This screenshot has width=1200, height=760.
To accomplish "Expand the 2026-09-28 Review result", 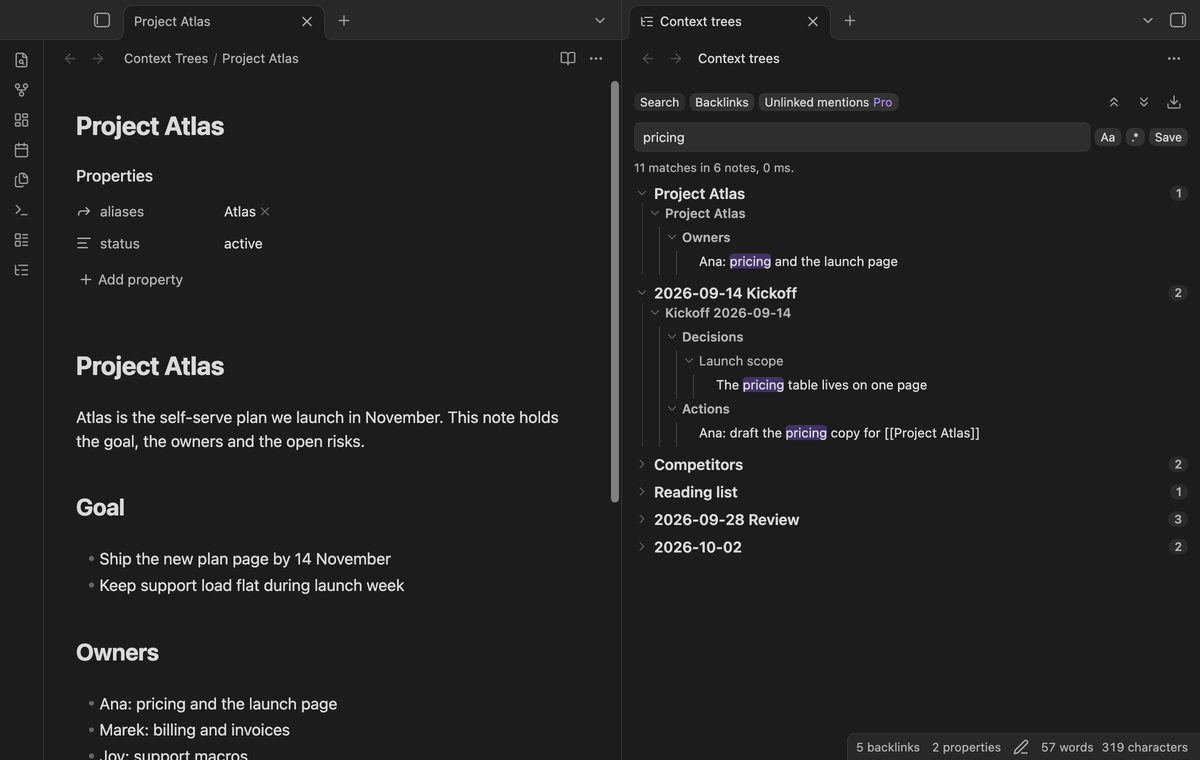I will pyautogui.click(x=642, y=519).
